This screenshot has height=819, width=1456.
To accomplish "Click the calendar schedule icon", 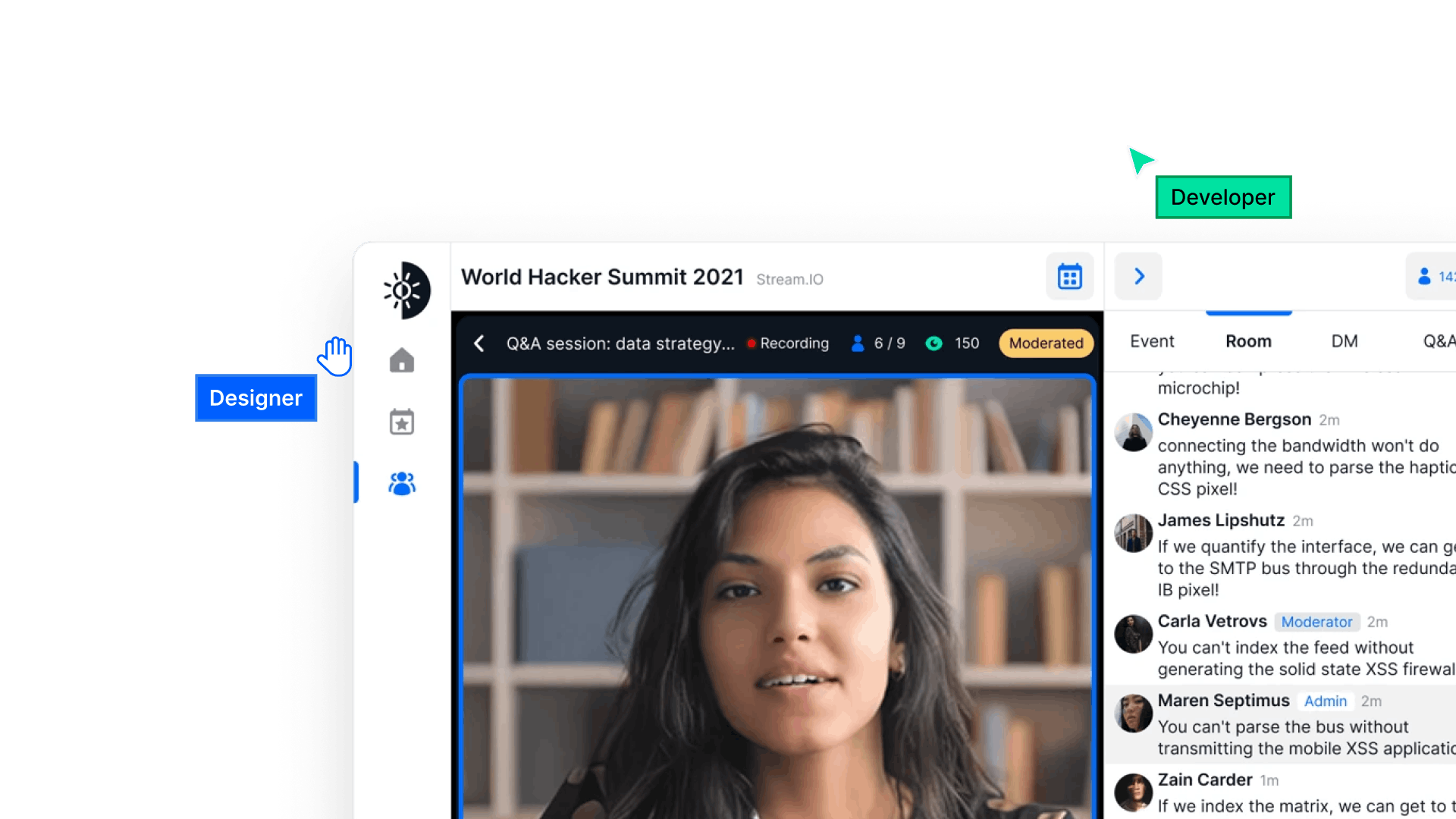I will pos(1069,277).
